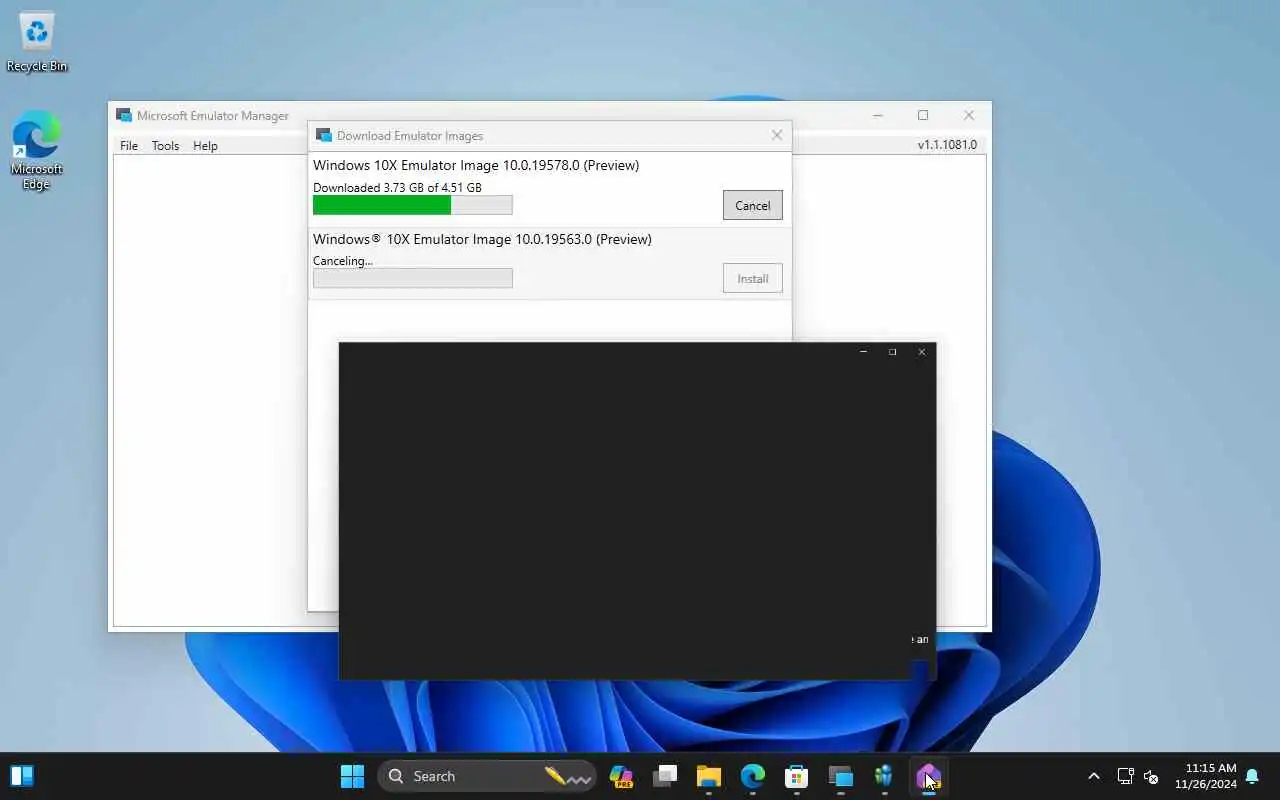Image resolution: width=1280 pixels, height=800 pixels.
Task: Open the Help menu in Emulator Manager
Action: [x=205, y=145]
